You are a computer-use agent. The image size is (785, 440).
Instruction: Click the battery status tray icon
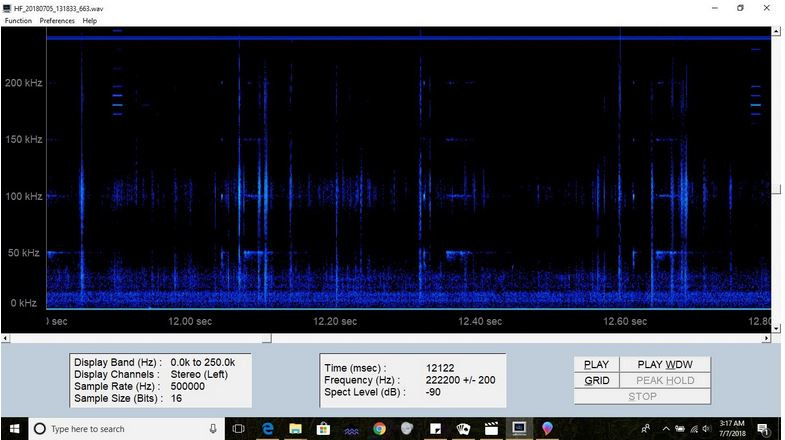tap(680, 429)
